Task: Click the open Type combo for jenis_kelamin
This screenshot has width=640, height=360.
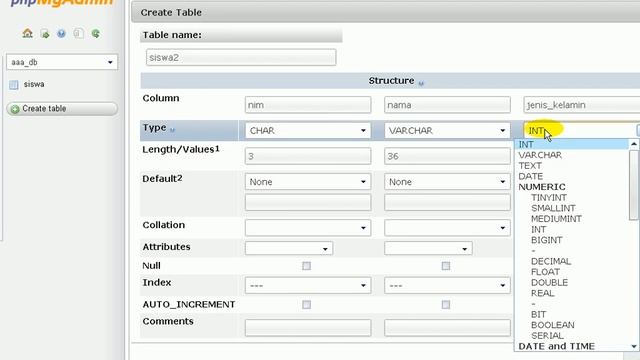Action: click(582, 131)
